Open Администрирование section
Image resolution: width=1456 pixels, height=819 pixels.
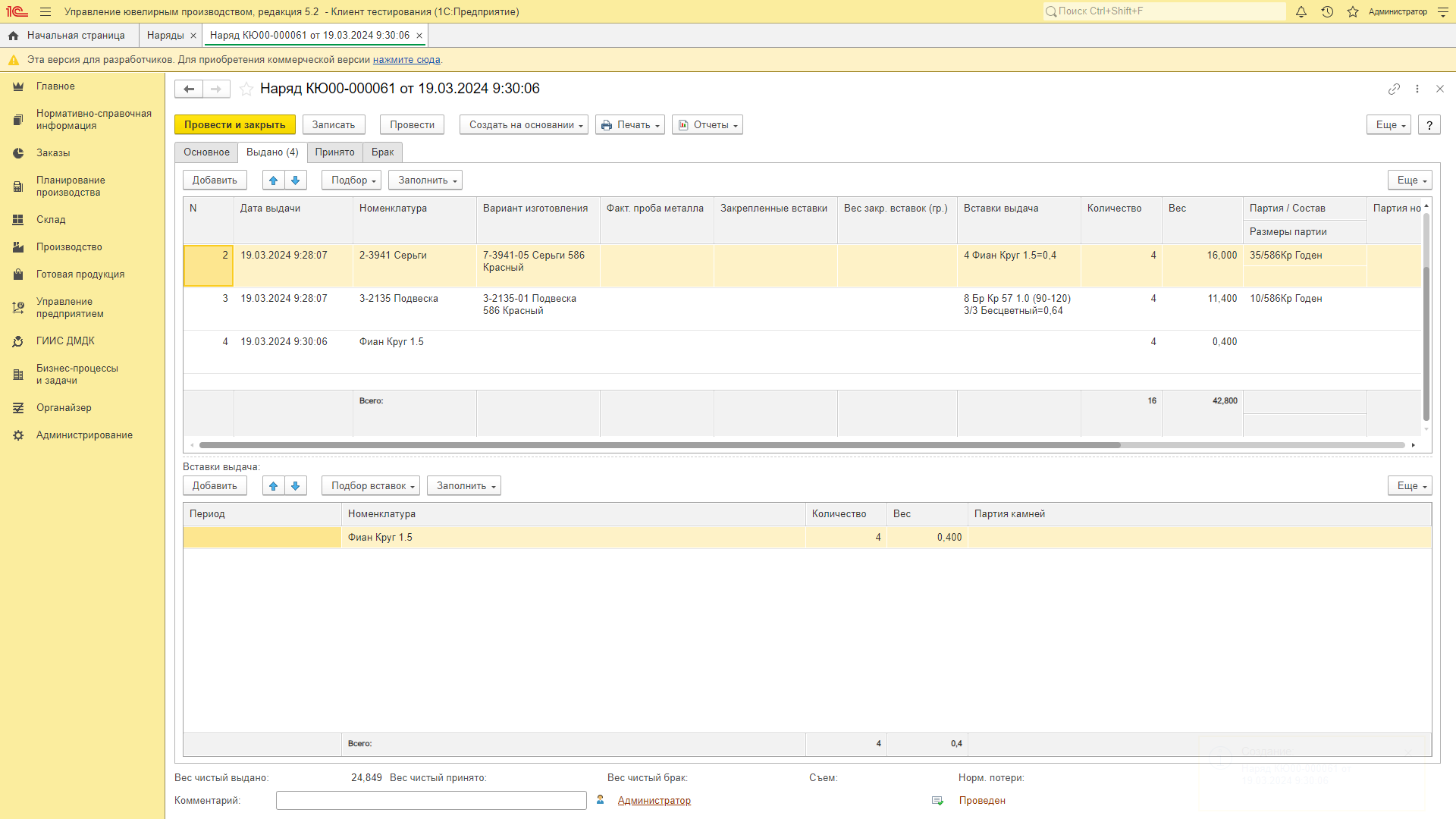[84, 435]
